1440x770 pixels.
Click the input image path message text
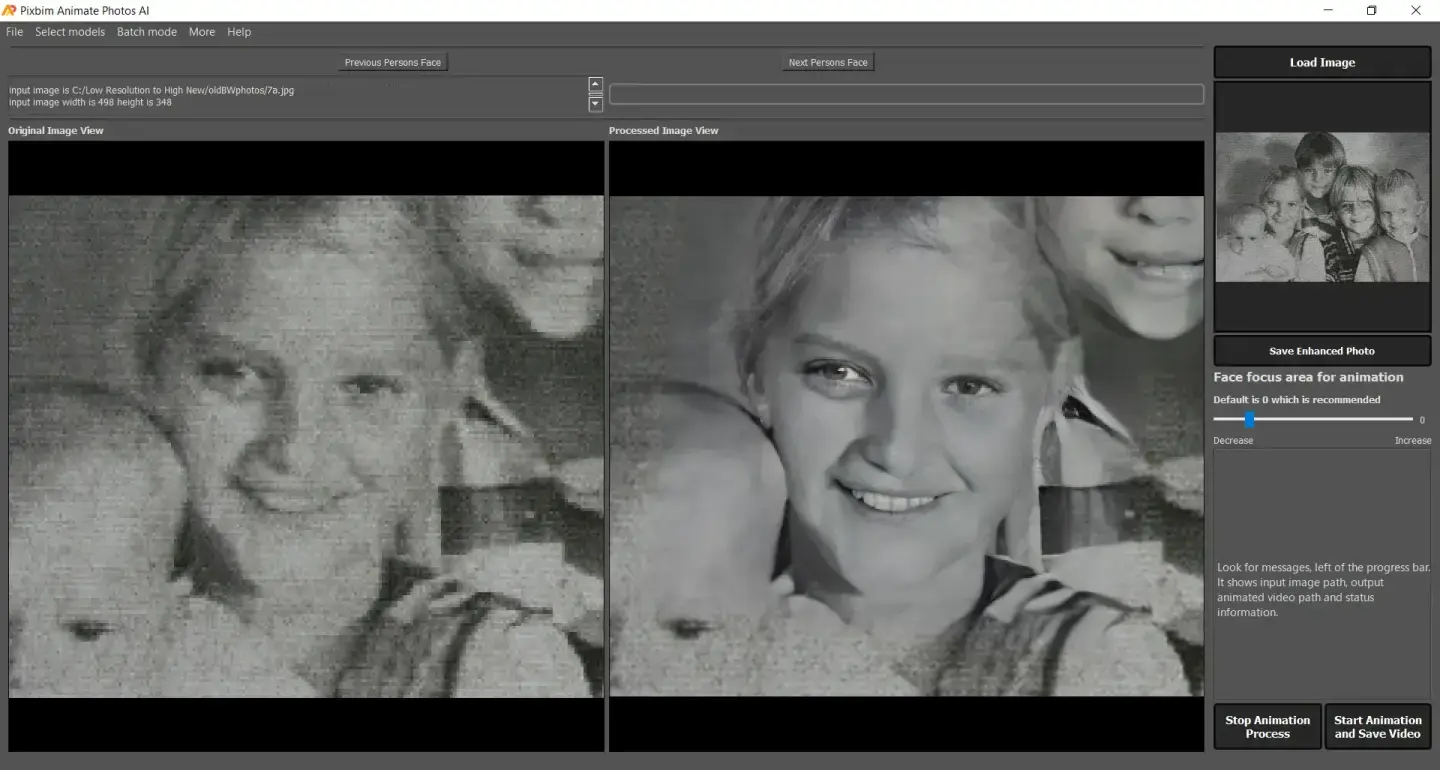[x=149, y=89]
